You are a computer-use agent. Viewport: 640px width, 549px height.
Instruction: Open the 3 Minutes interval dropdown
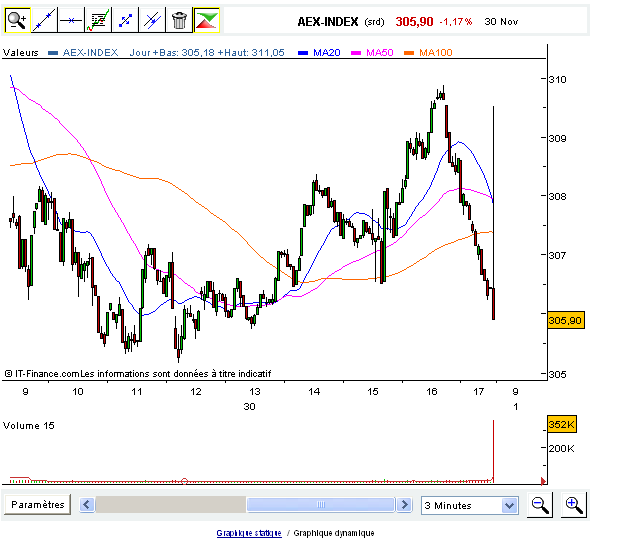pyautogui.click(x=470, y=505)
